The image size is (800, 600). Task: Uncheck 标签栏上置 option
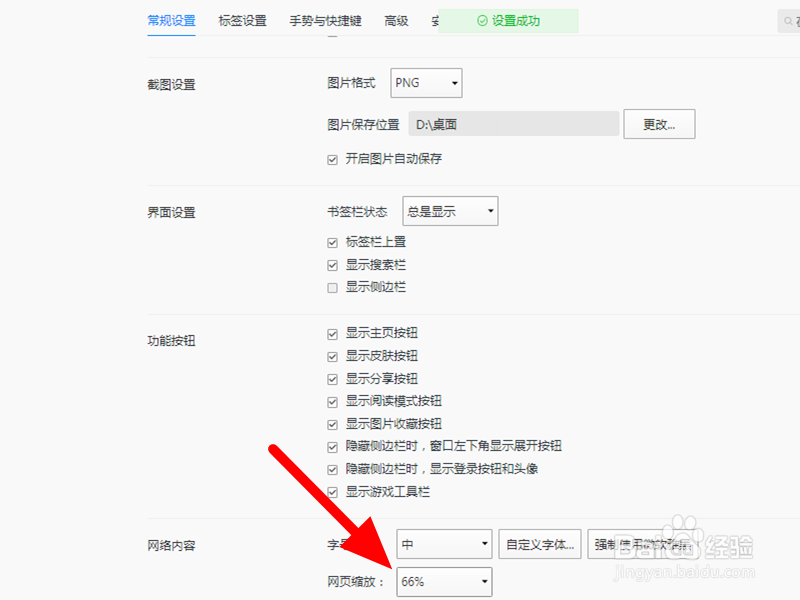click(332, 242)
